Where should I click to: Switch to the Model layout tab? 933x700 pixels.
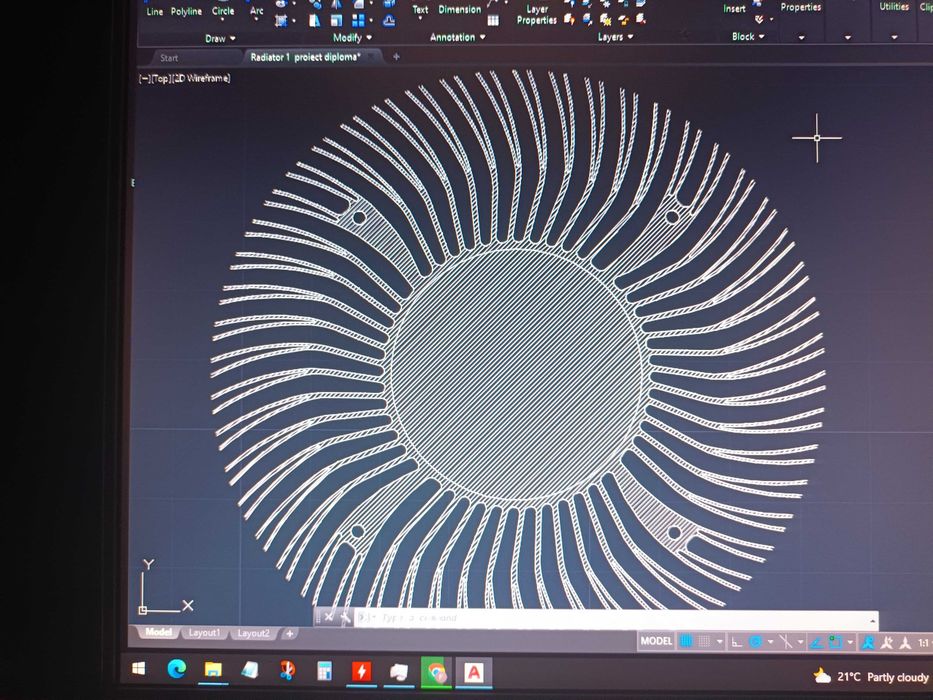(158, 632)
